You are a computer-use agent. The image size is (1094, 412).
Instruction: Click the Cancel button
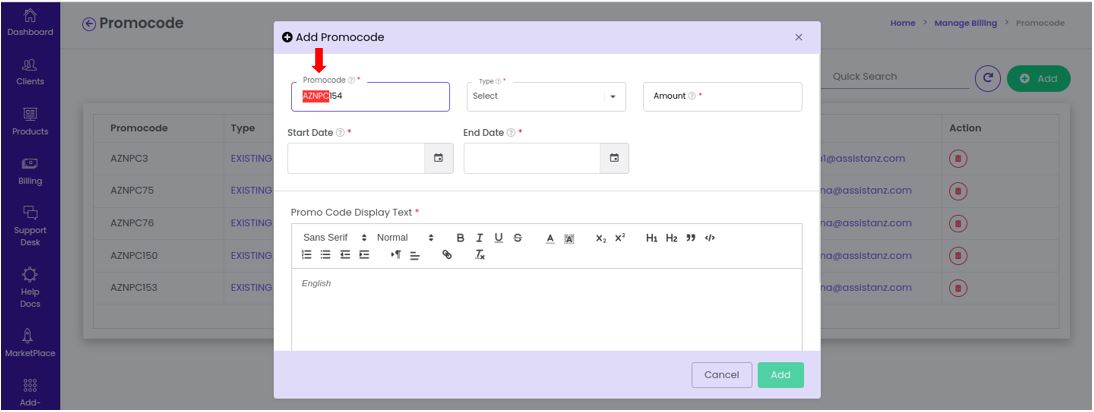coord(721,375)
